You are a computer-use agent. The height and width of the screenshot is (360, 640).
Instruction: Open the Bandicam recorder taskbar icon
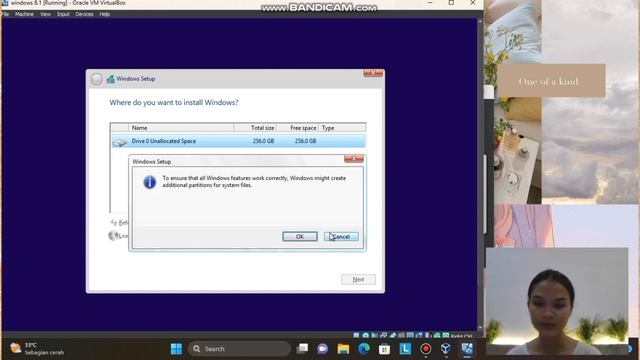click(x=426, y=349)
